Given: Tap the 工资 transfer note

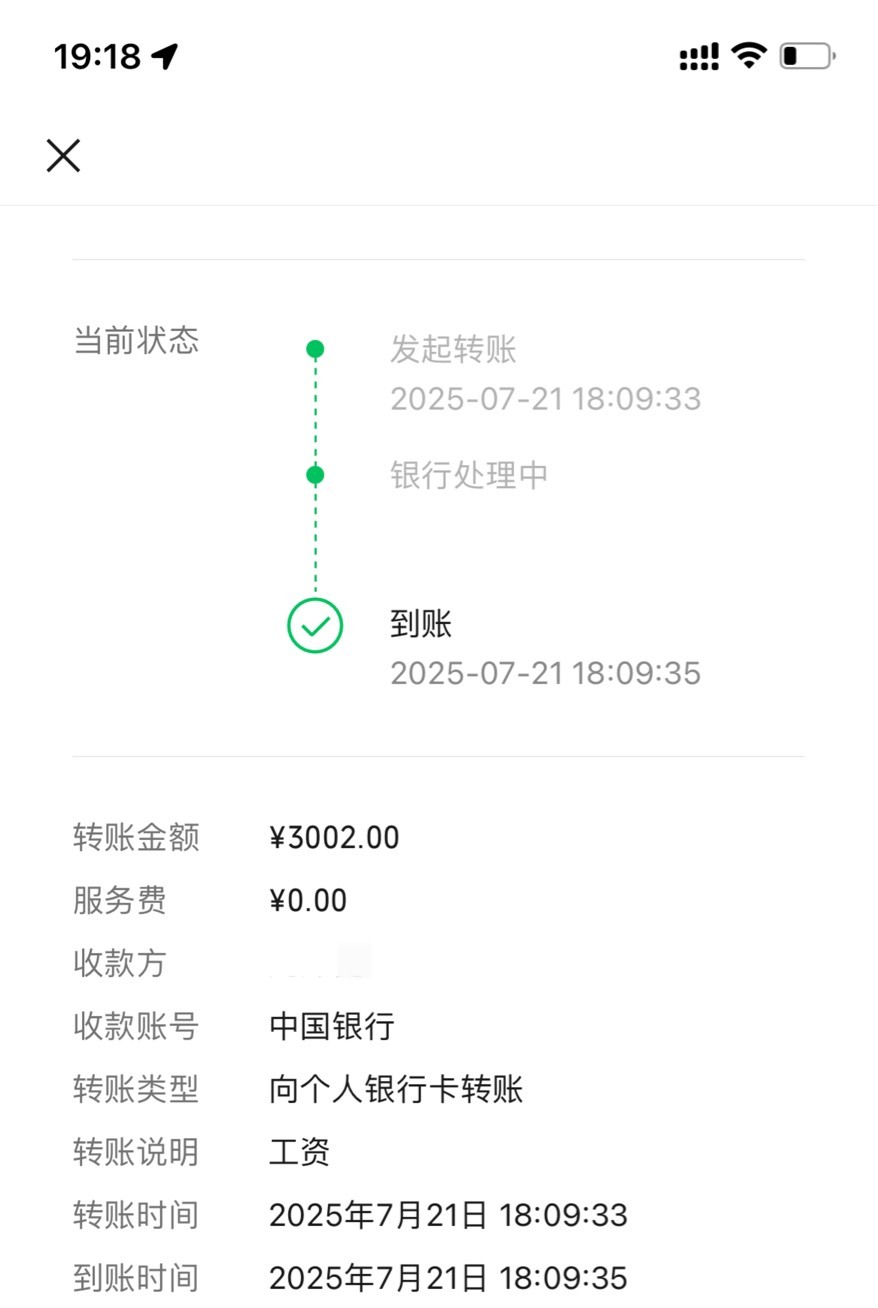Looking at the screenshot, I should click(299, 1152).
